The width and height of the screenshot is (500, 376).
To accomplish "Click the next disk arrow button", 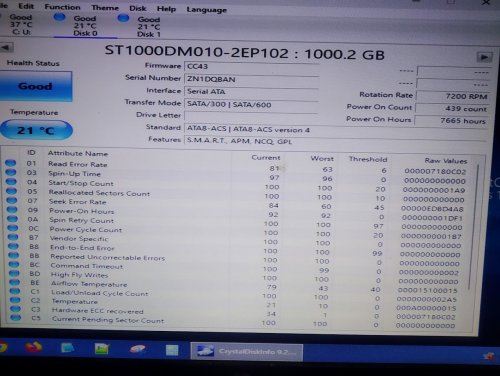I will click(x=484, y=57).
